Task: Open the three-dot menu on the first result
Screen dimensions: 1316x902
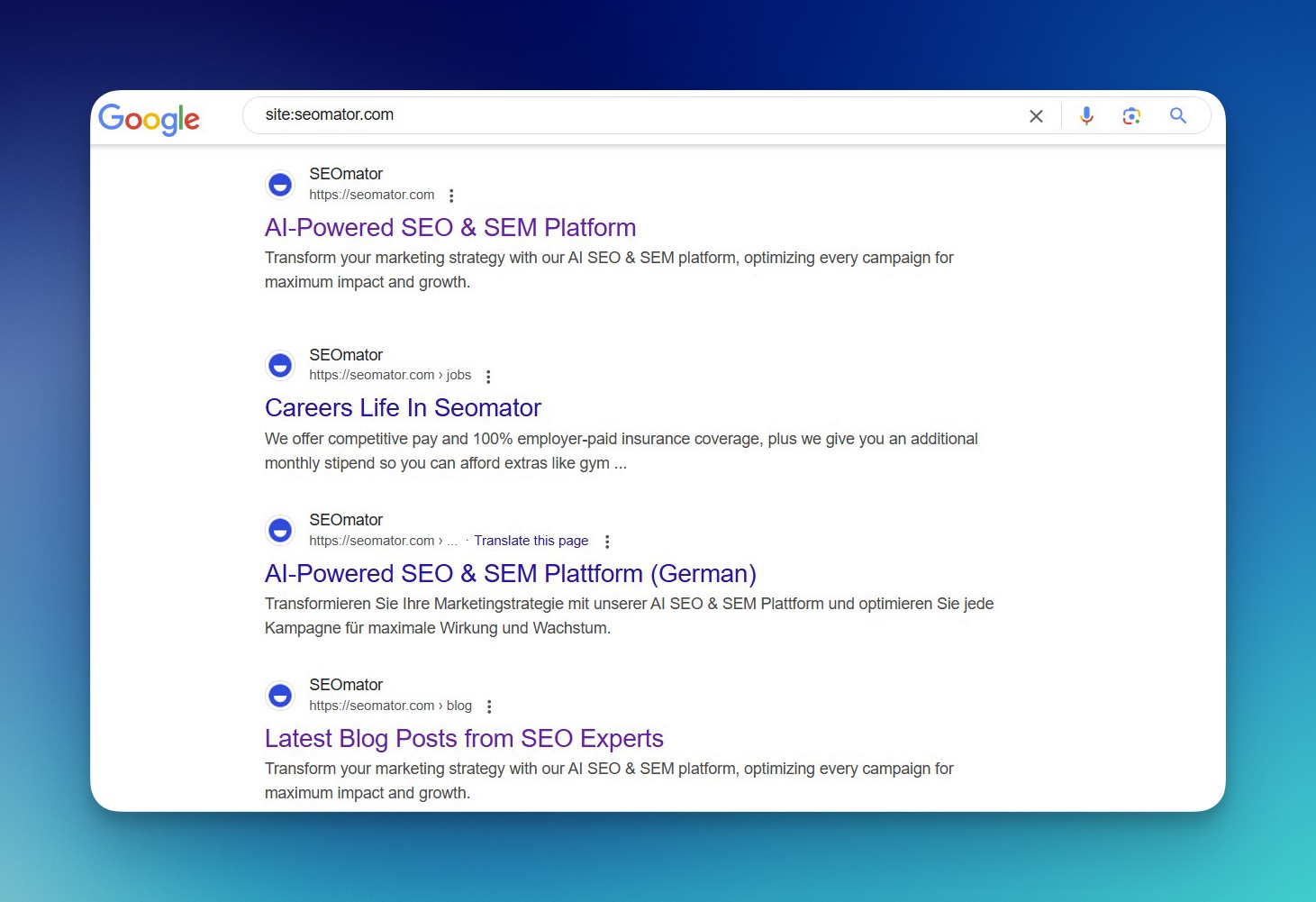Action: click(451, 195)
